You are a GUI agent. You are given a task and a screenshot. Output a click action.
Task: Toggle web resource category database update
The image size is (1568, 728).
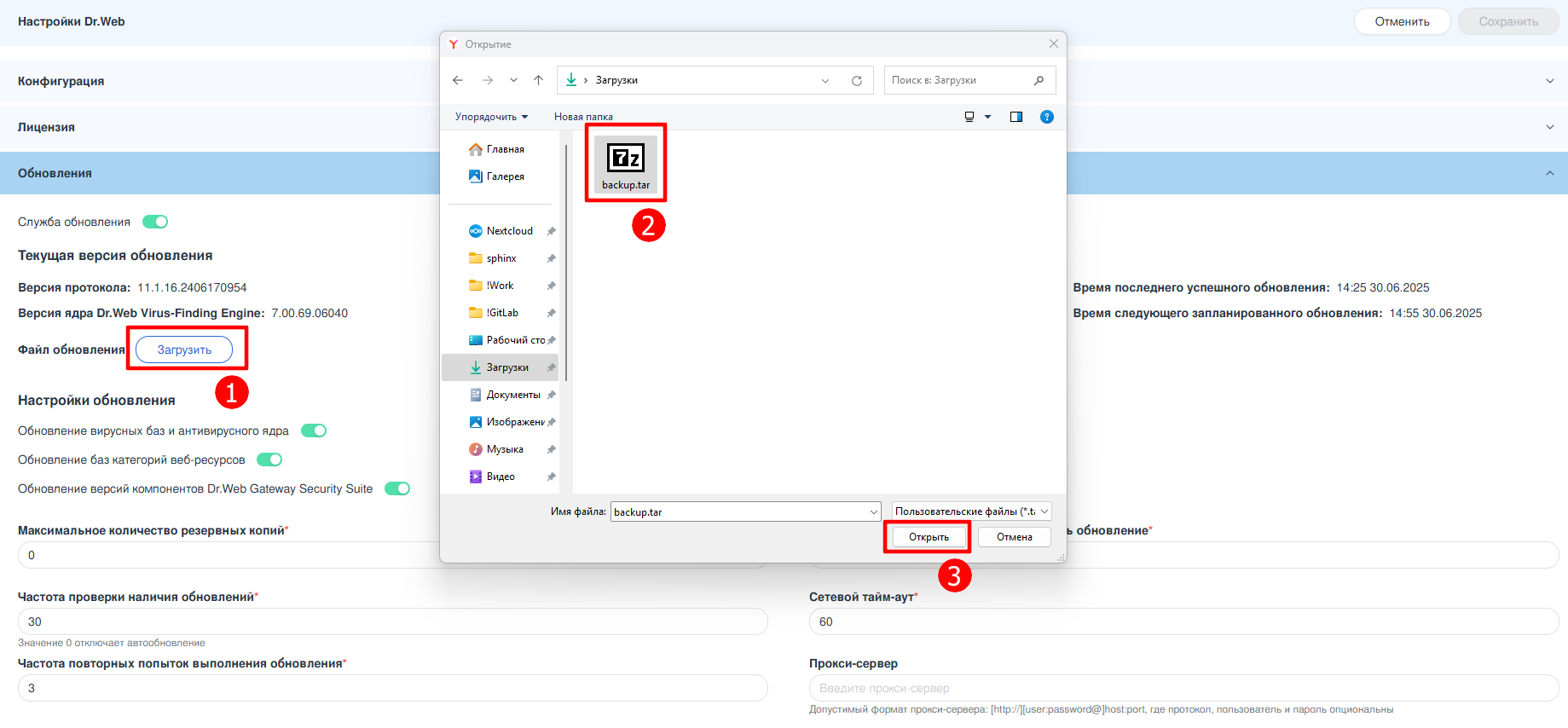pos(269,459)
